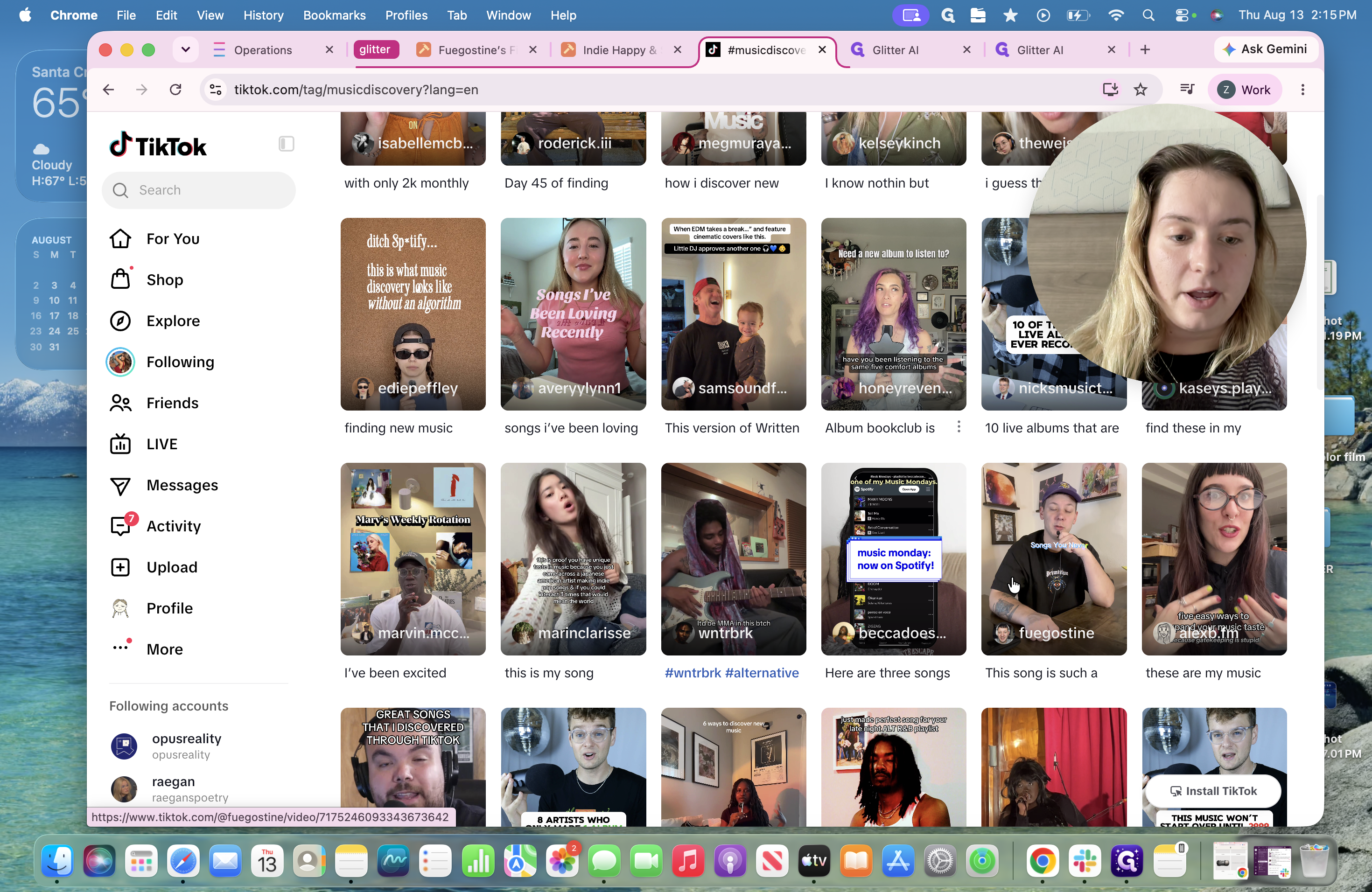Open a new Chrome tab

click(1145, 49)
